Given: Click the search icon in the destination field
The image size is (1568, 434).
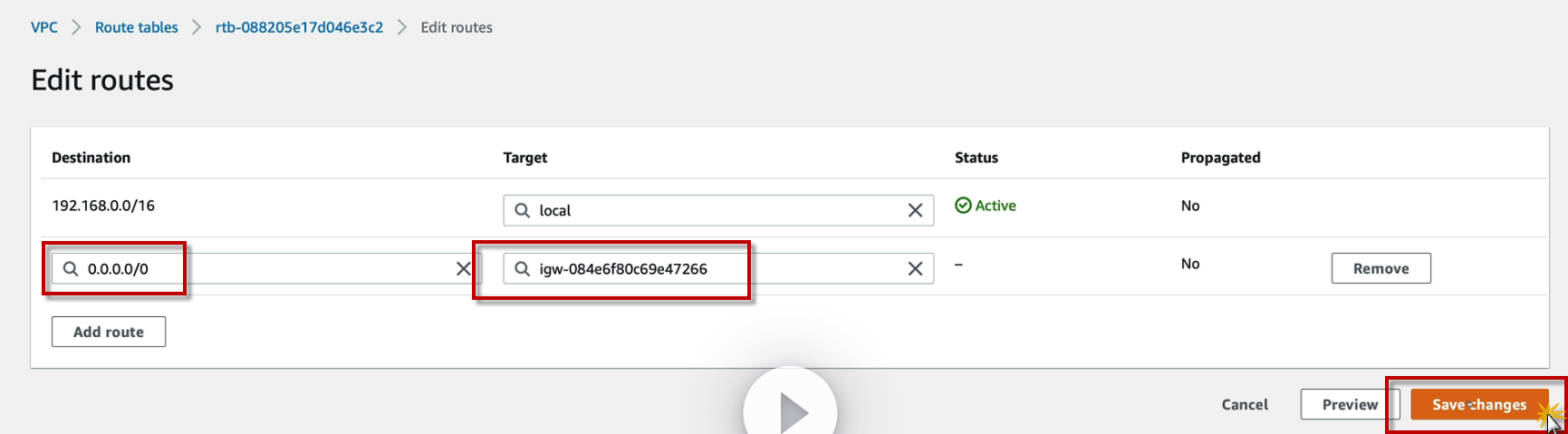Looking at the screenshot, I should [x=71, y=269].
